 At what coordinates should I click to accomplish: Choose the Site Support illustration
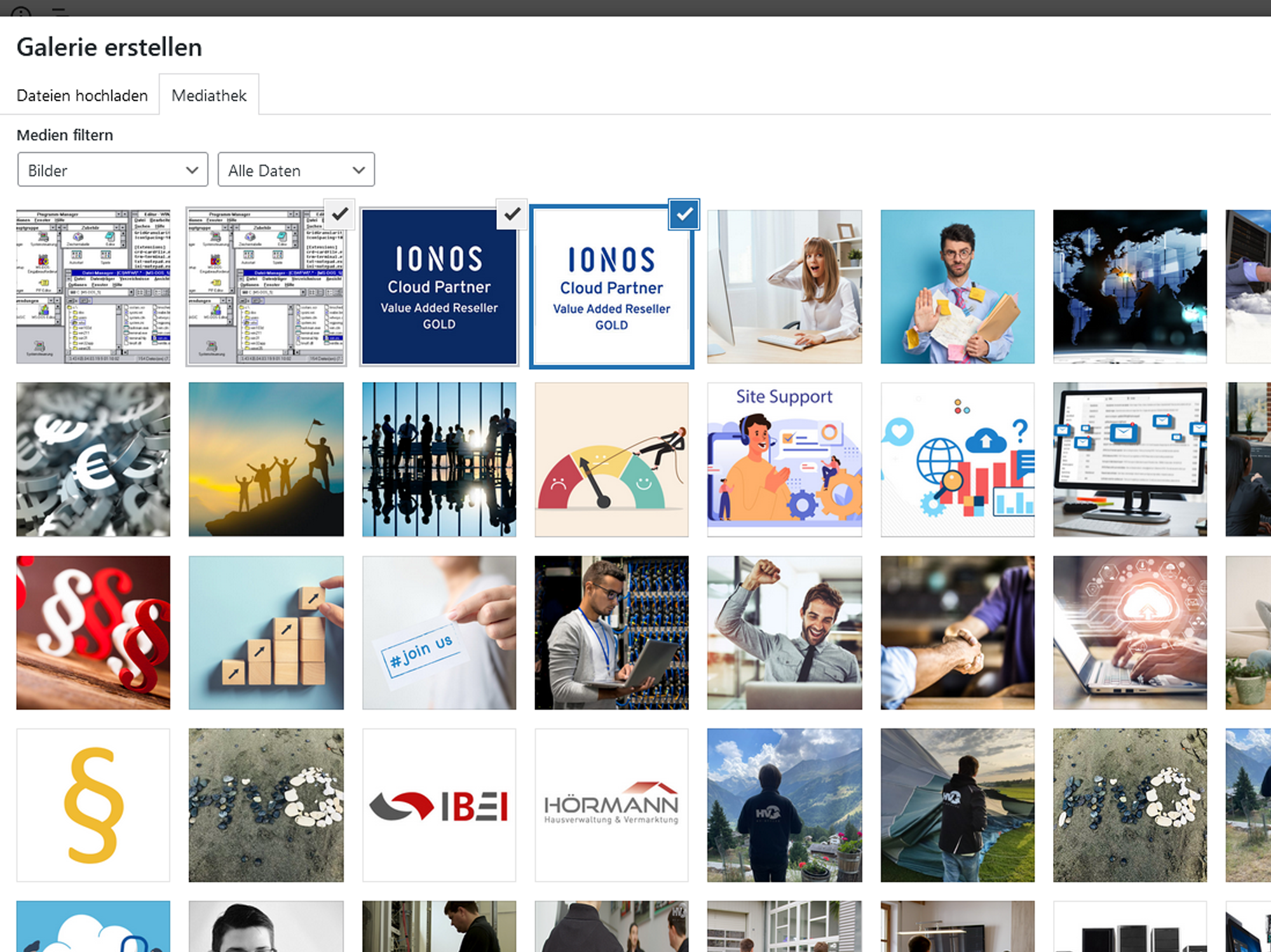click(784, 459)
